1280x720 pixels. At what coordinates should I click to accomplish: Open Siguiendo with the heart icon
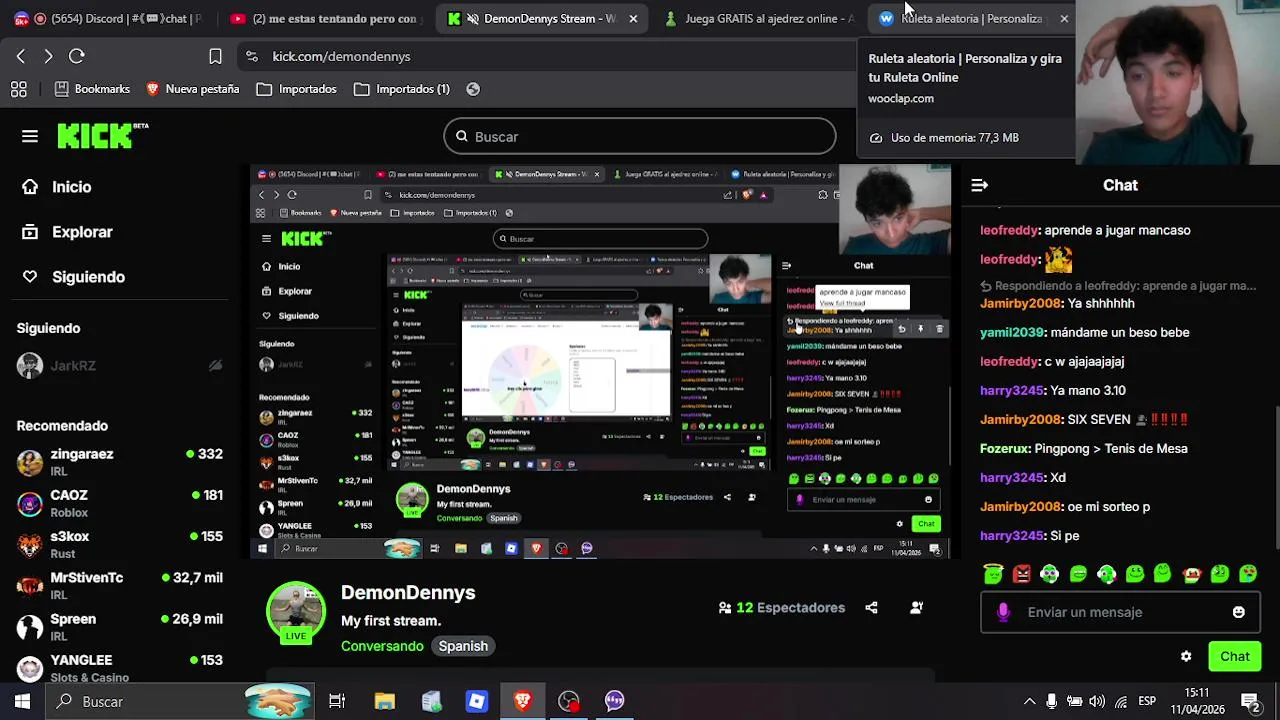[73, 277]
